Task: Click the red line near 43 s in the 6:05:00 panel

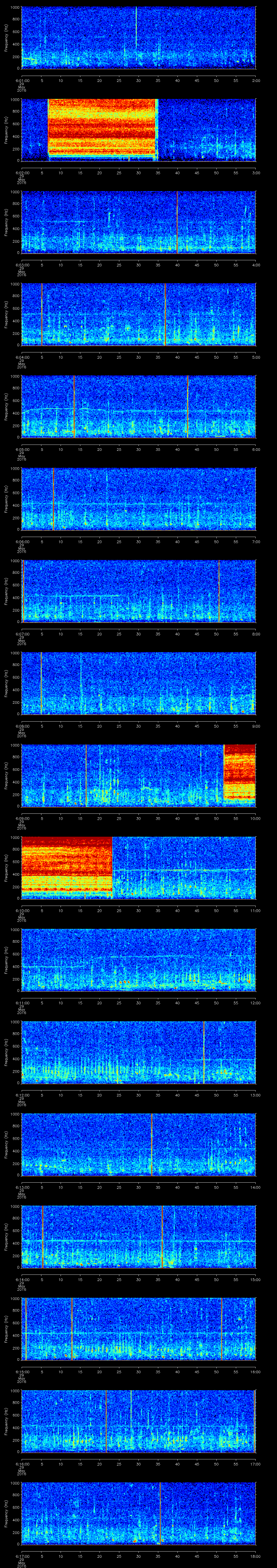Action: [188, 407]
